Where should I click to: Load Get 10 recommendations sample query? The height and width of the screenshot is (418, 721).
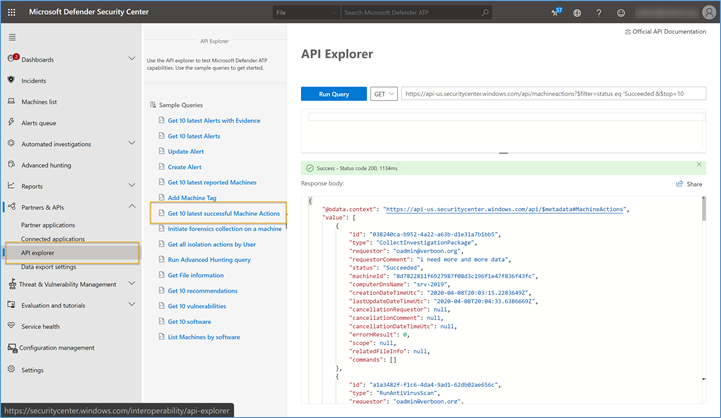point(203,291)
